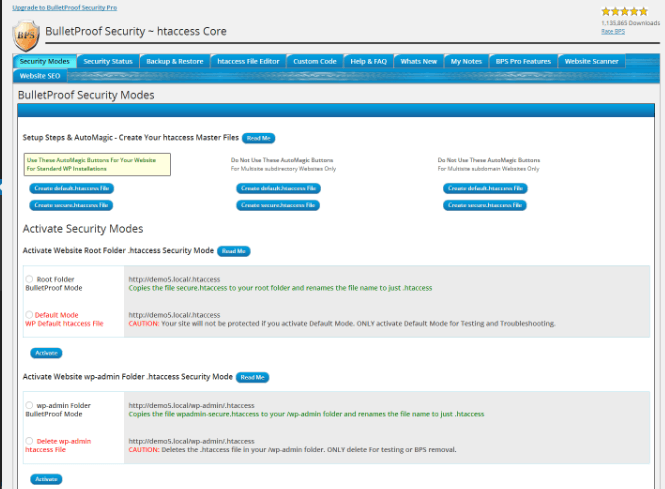Screen dimensions: 665x489
Task: Click the five-star rating icons
Action: click(x=624, y=11)
